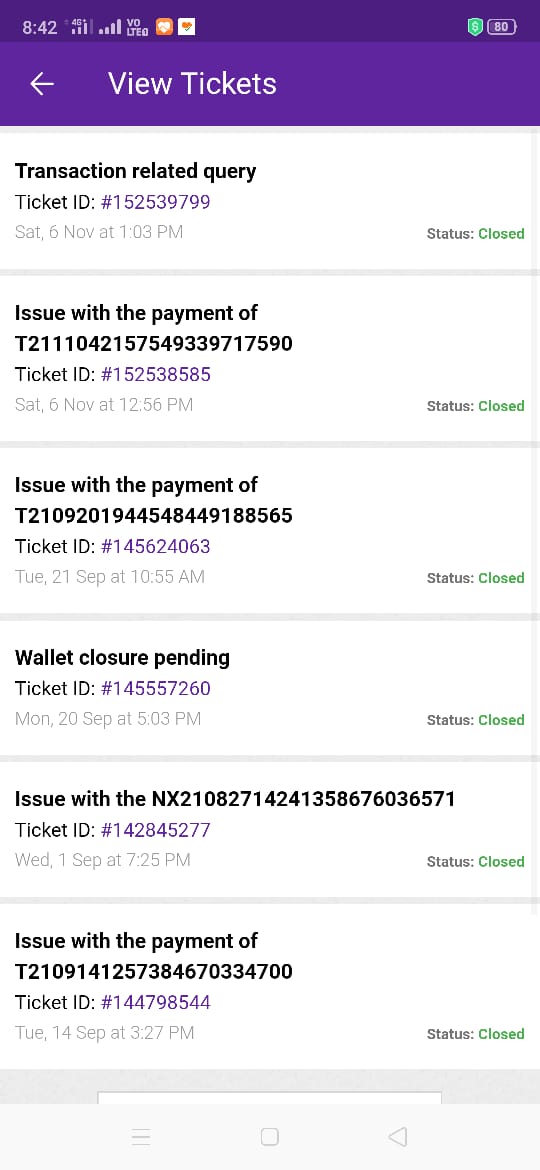
Task: Tap Android recent apps menu icon
Action: (x=141, y=1136)
